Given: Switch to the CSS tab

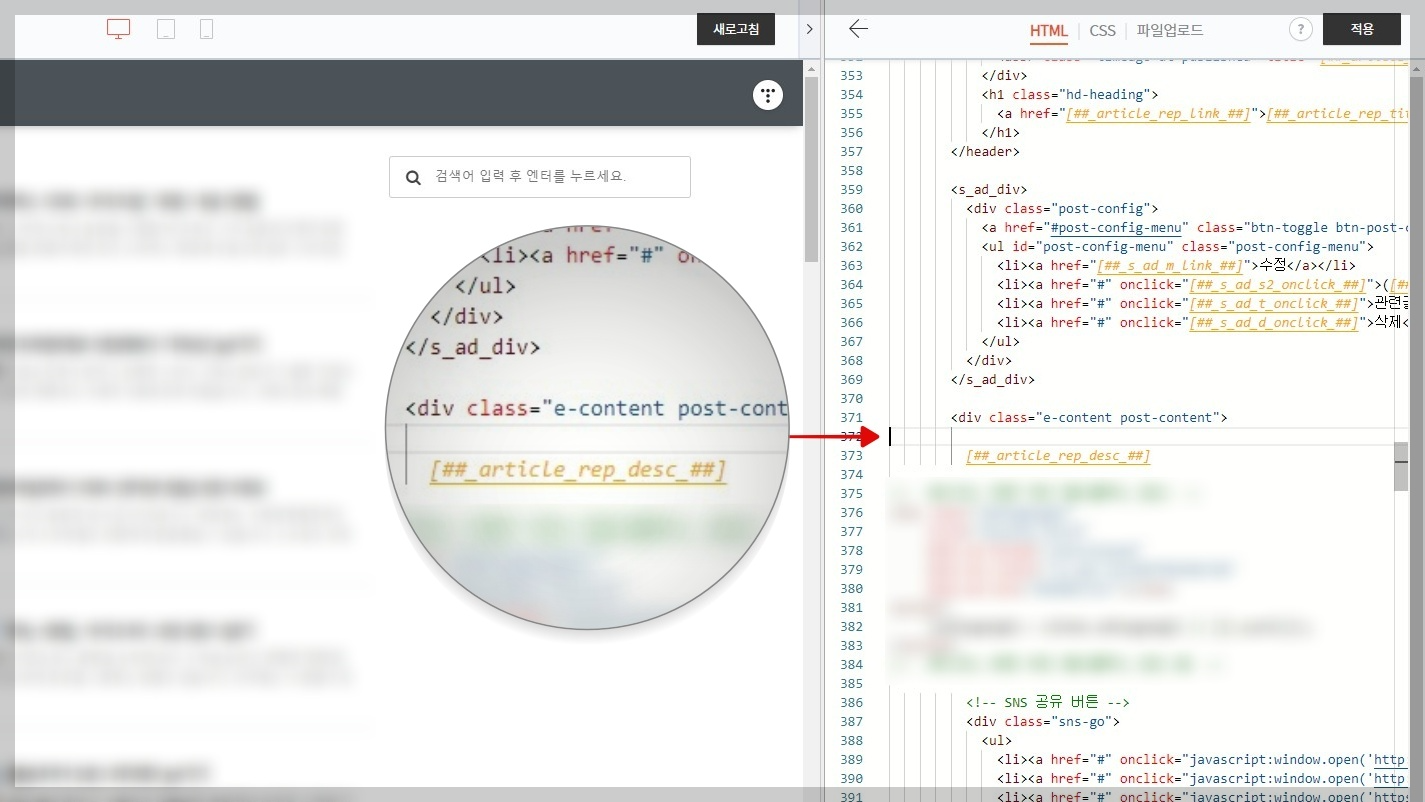Looking at the screenshot, I should (1102, 31).
